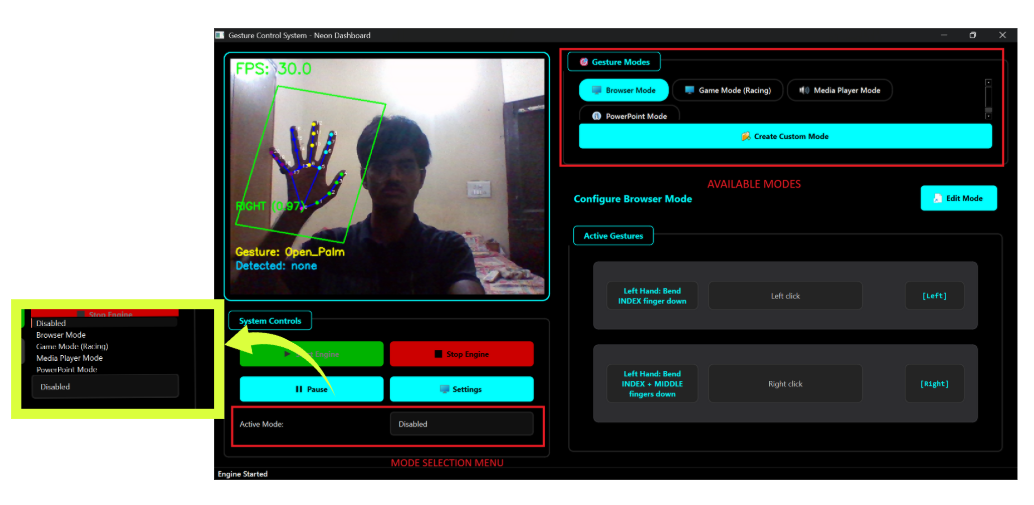1034x505 pixels.
Task: Maximize the Gesture Control System window
Action: [973, 35]
